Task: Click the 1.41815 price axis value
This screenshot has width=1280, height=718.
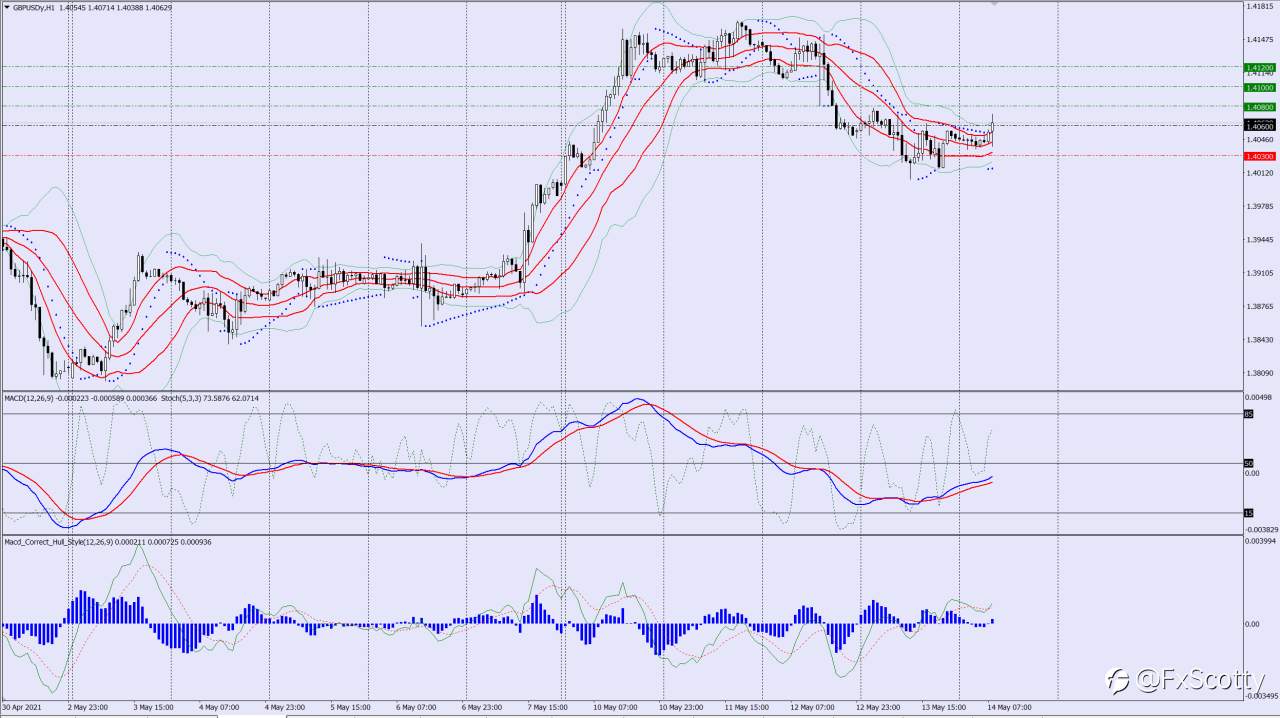Action: 1258,6
